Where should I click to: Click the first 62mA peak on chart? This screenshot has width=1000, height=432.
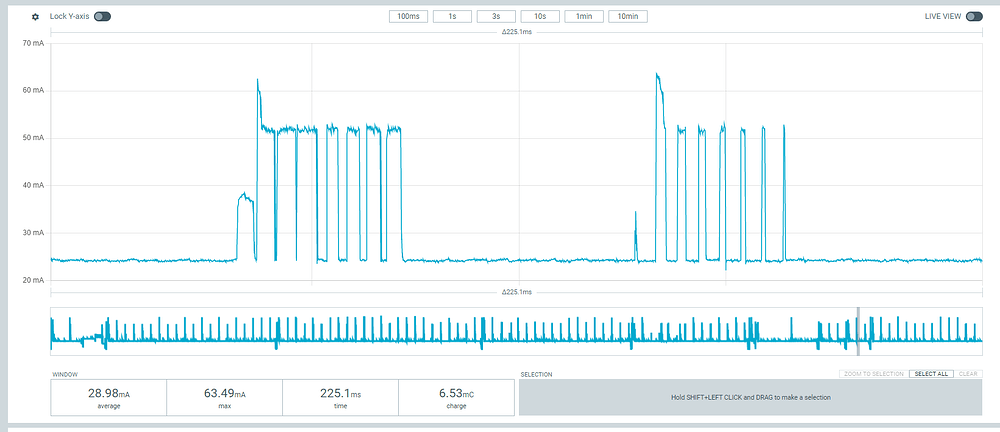click(x=258, y=80)
